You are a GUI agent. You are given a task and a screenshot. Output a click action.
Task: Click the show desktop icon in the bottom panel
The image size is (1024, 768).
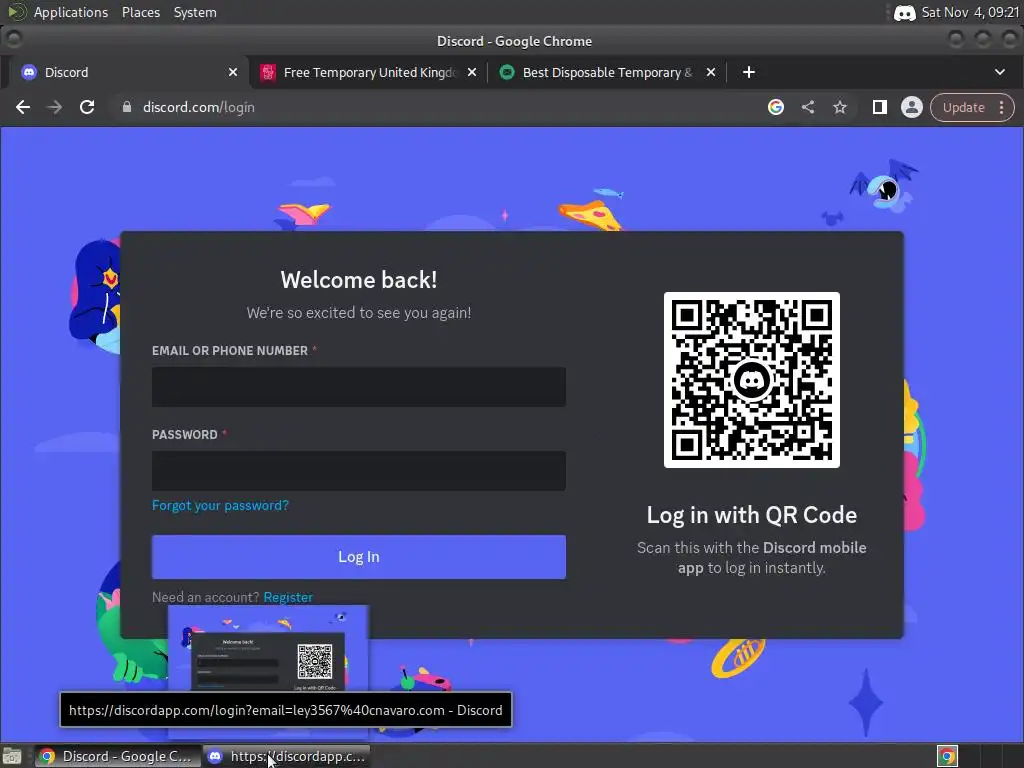(x=12, y=756)
